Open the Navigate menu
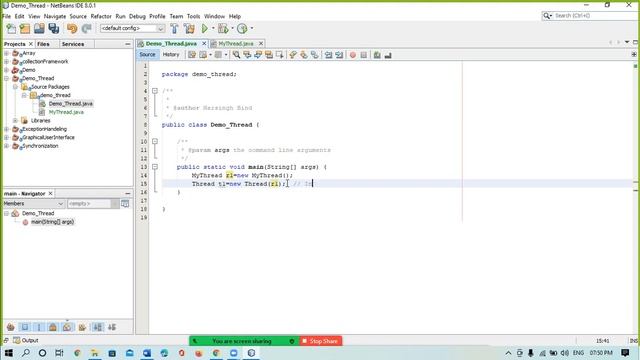Image resolution: width=640 pixels, height=360 pixels. (x=55, y=16)
